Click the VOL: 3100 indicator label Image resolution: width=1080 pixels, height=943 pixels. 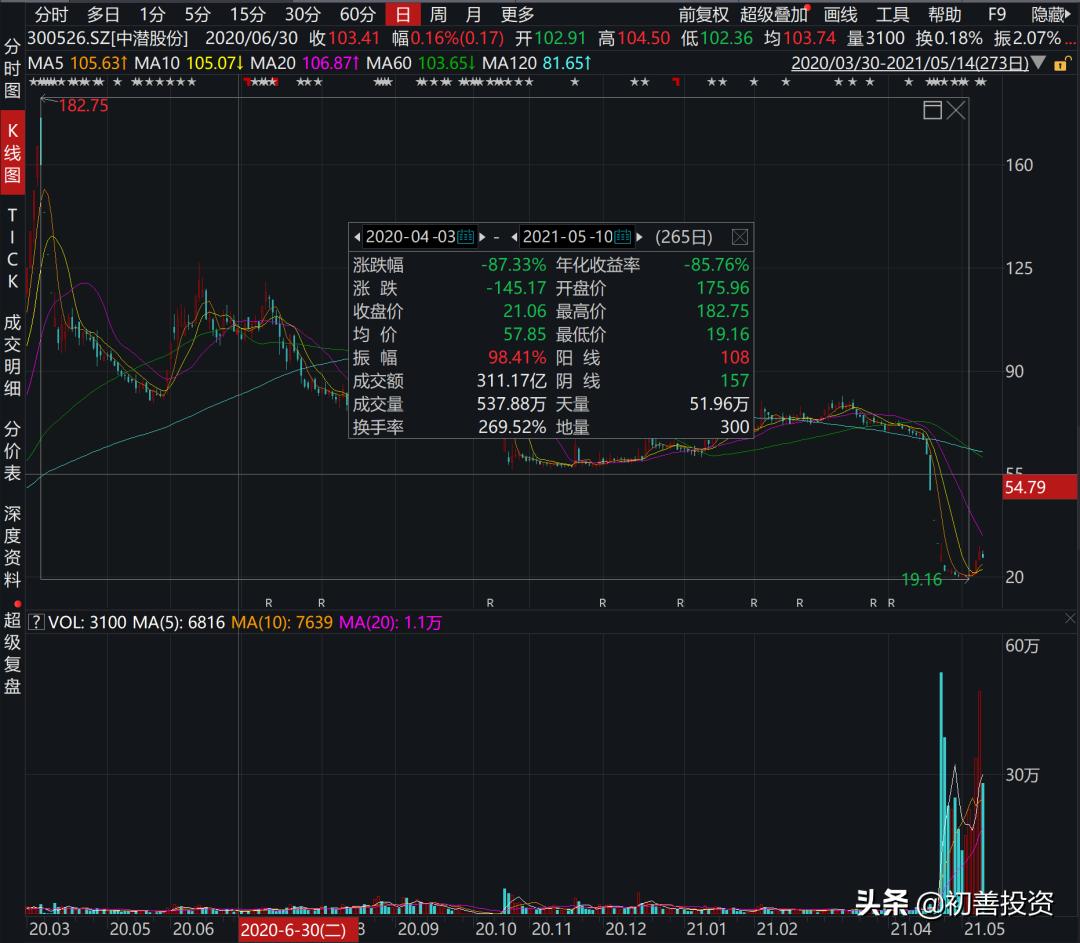coord(87,623)
